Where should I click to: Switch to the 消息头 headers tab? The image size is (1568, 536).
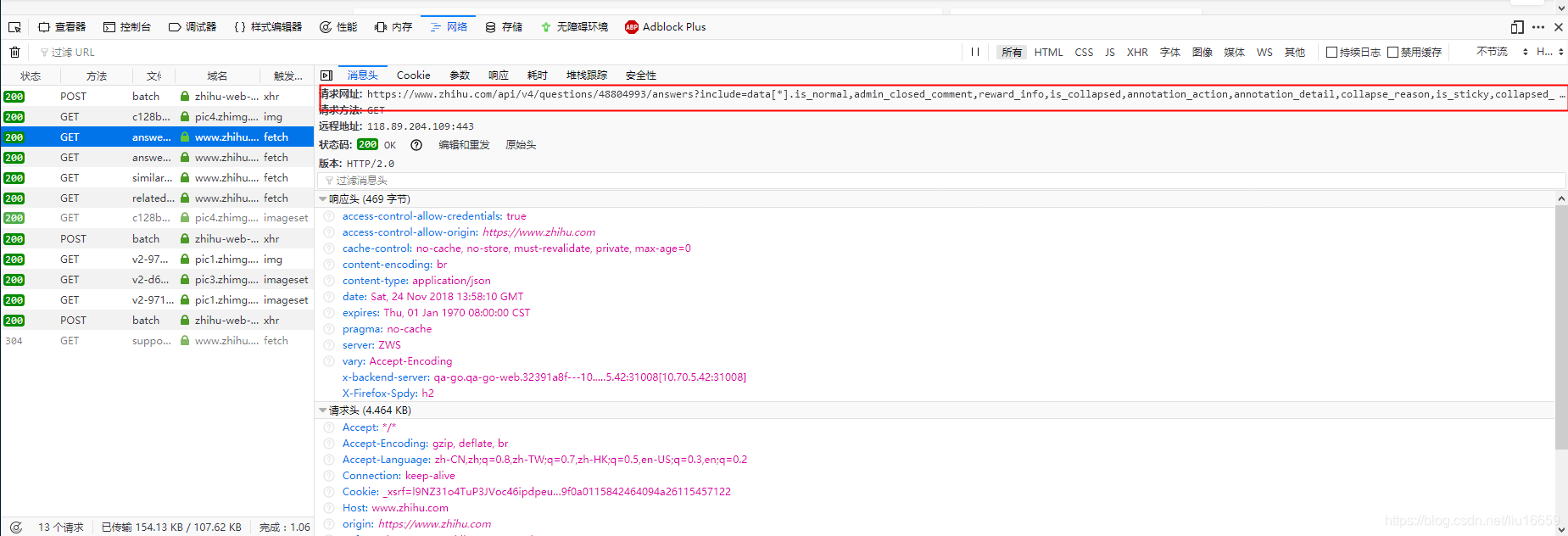[363, 75]
